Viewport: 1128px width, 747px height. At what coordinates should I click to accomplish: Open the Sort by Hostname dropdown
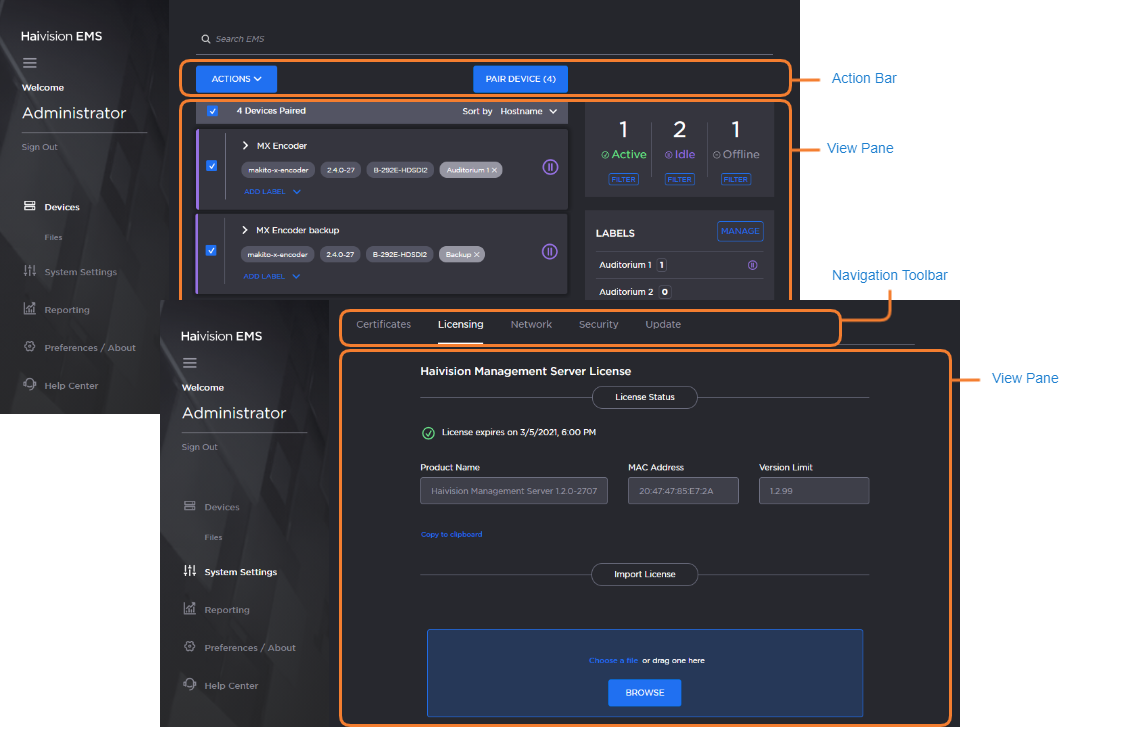pyautogui.click(x=528, y=111)
